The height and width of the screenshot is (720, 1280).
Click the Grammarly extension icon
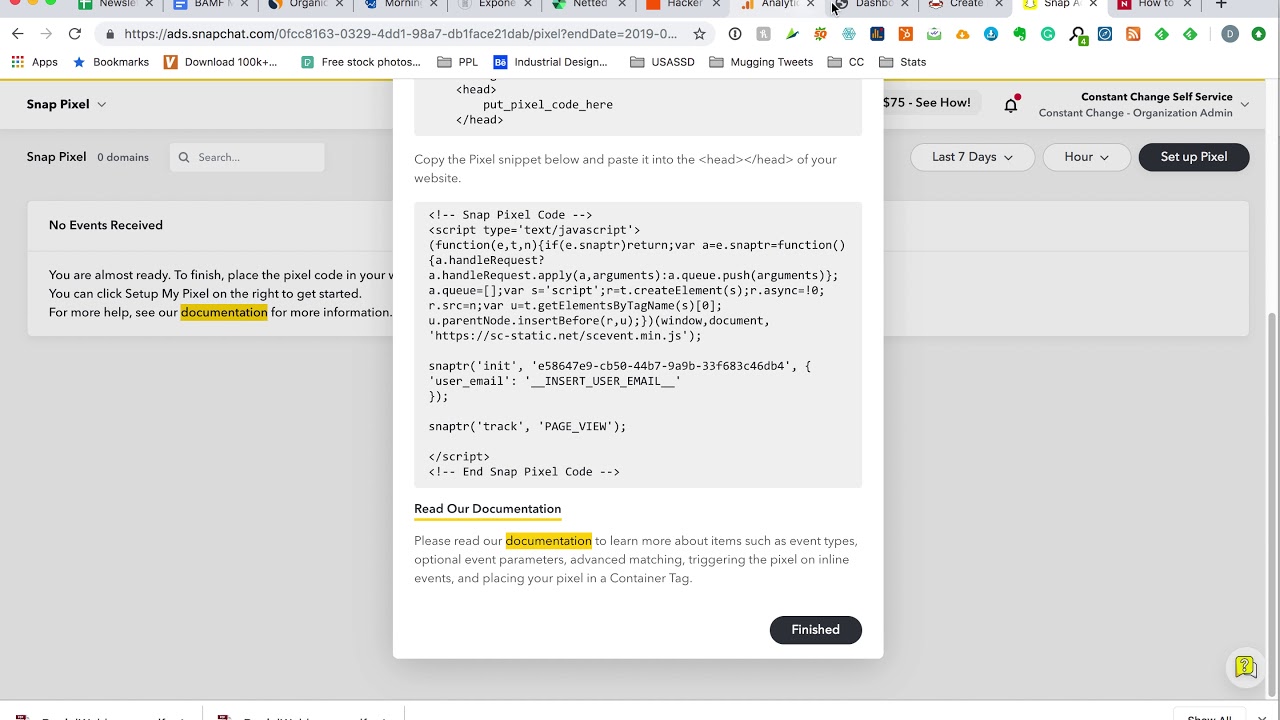coord(1048,34)
